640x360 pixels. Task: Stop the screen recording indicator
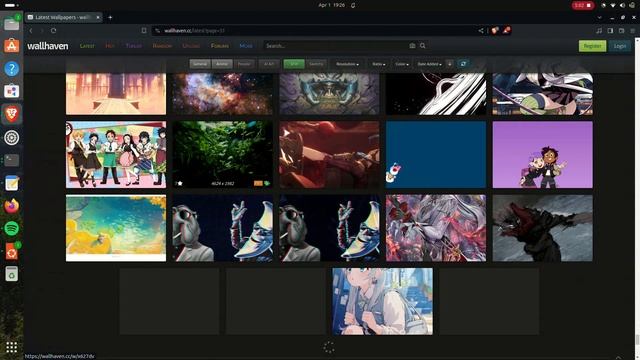coord(582,5)
